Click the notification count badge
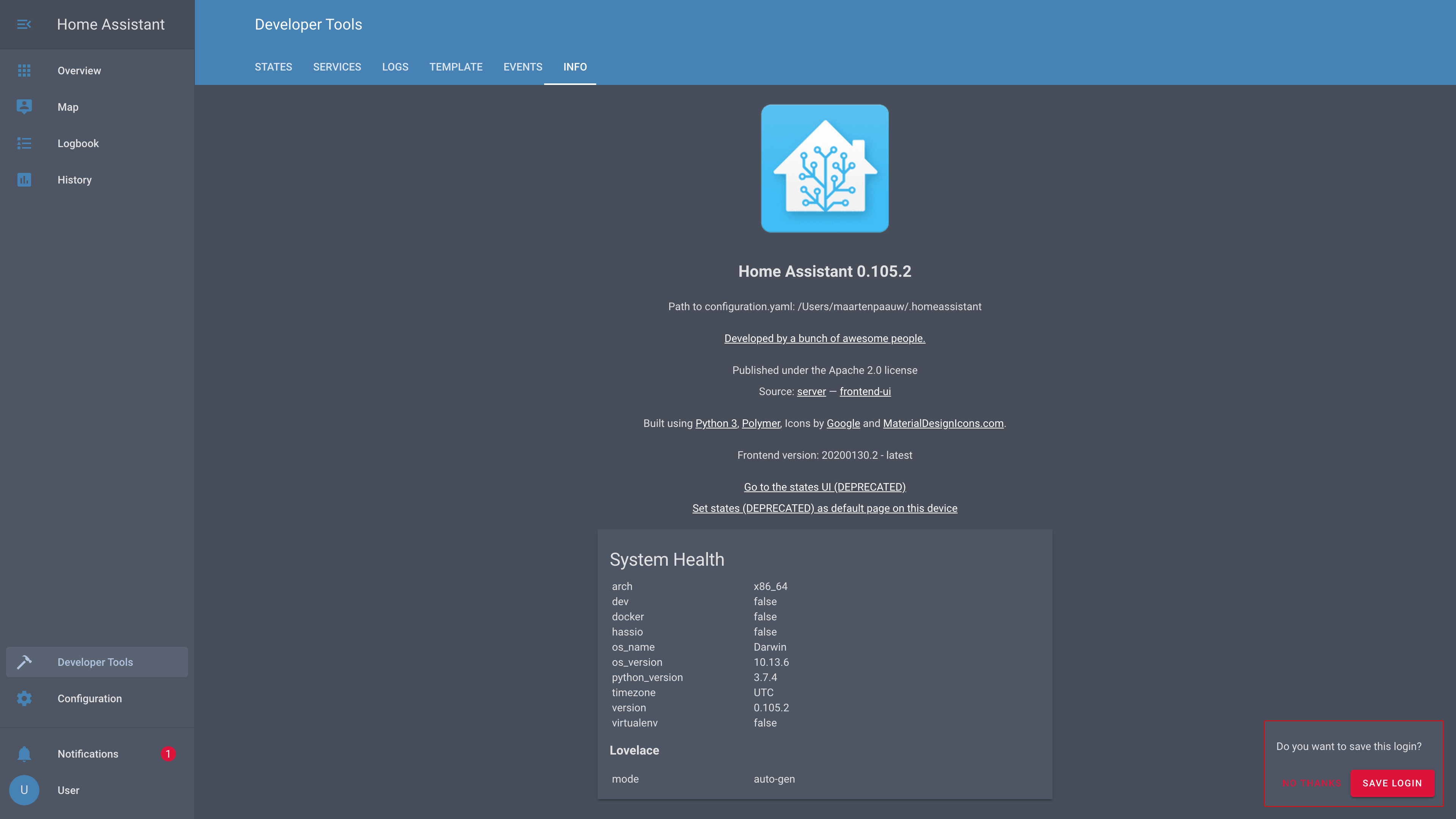The image size is (1456, 819). [168, 754]
